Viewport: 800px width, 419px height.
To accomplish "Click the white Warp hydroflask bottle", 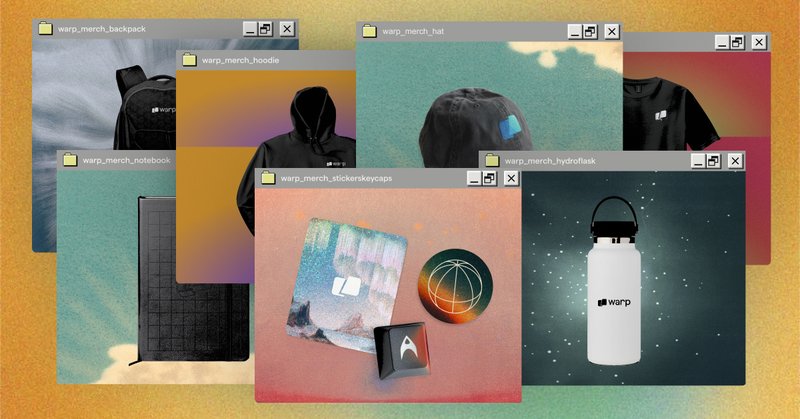I will [614, 281].
